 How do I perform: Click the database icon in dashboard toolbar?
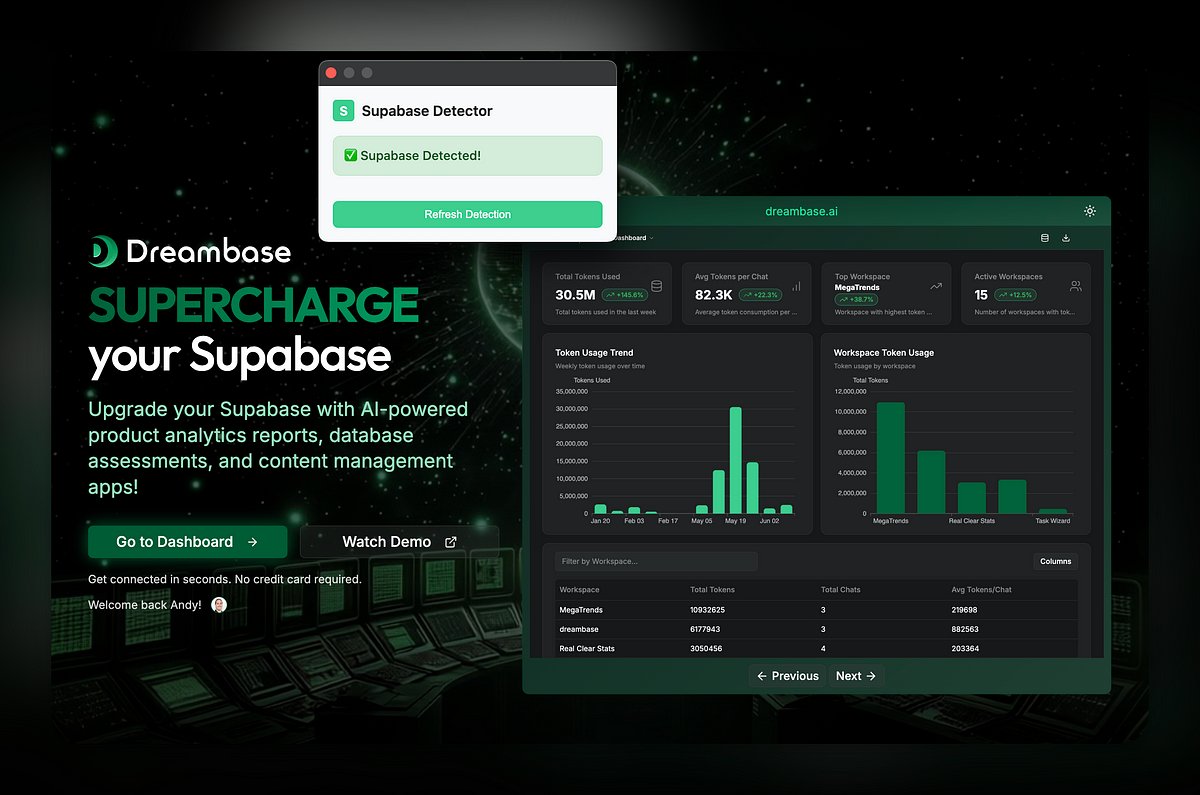point(1045,238)
